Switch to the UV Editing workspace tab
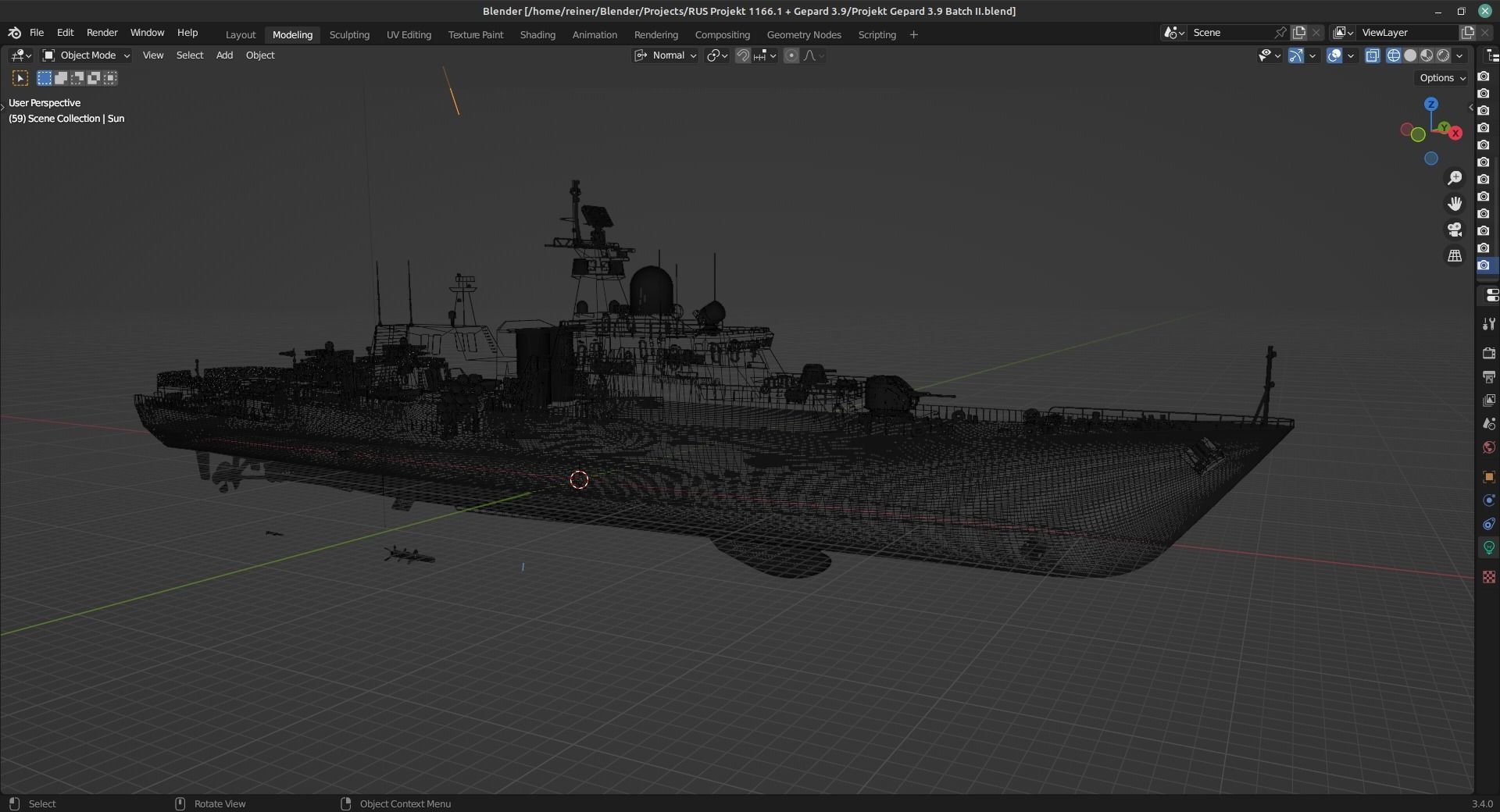1500x812 pixels. click(409, 35)
